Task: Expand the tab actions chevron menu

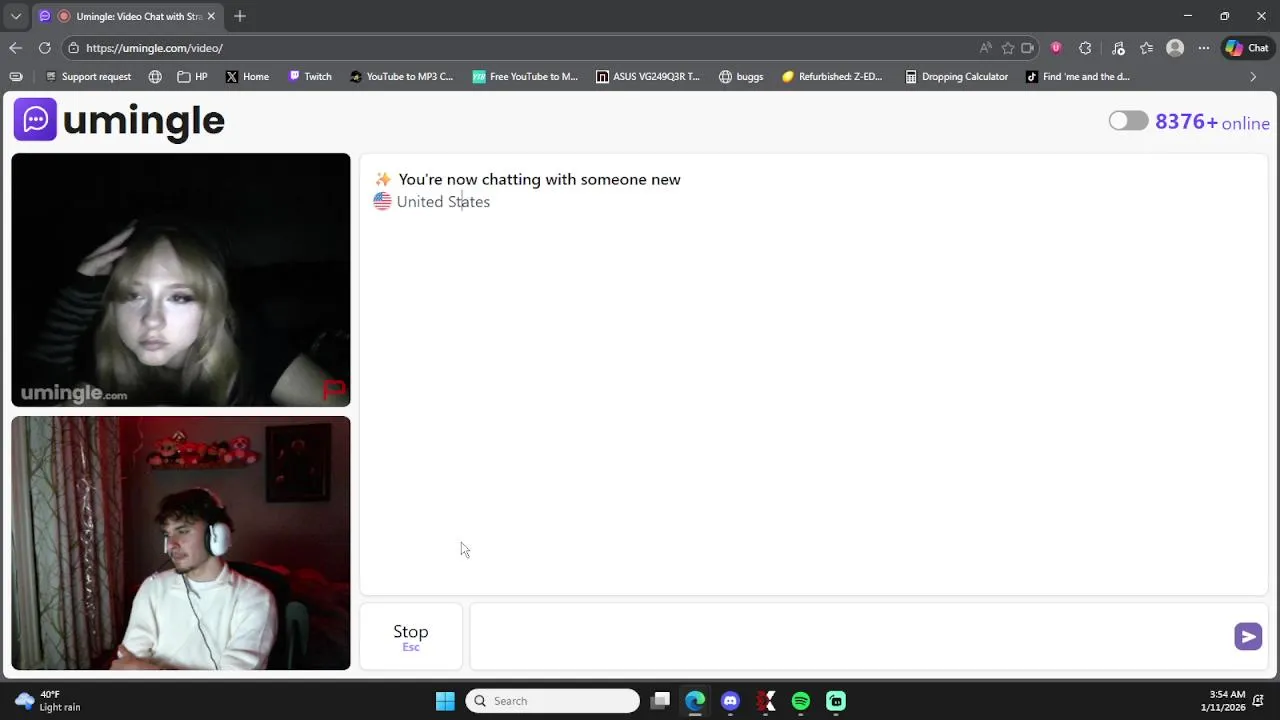Action: click(15, 16)
